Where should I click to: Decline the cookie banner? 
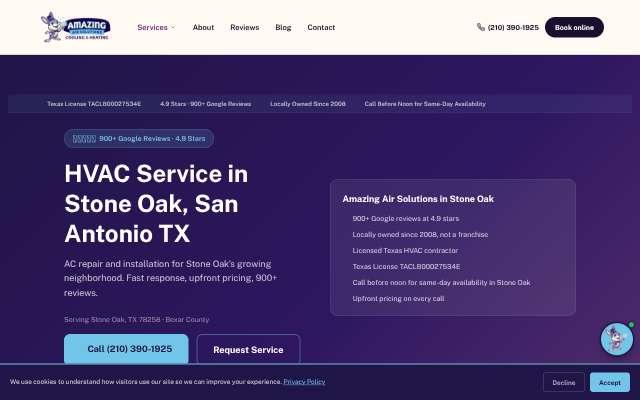(x=564, y=382)
